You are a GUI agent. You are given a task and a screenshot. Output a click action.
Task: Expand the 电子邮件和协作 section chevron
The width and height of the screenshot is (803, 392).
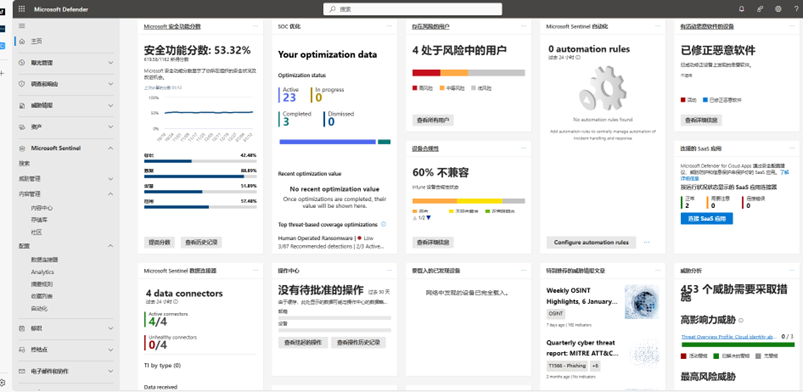pyautogui.click(x=111, y=371)
